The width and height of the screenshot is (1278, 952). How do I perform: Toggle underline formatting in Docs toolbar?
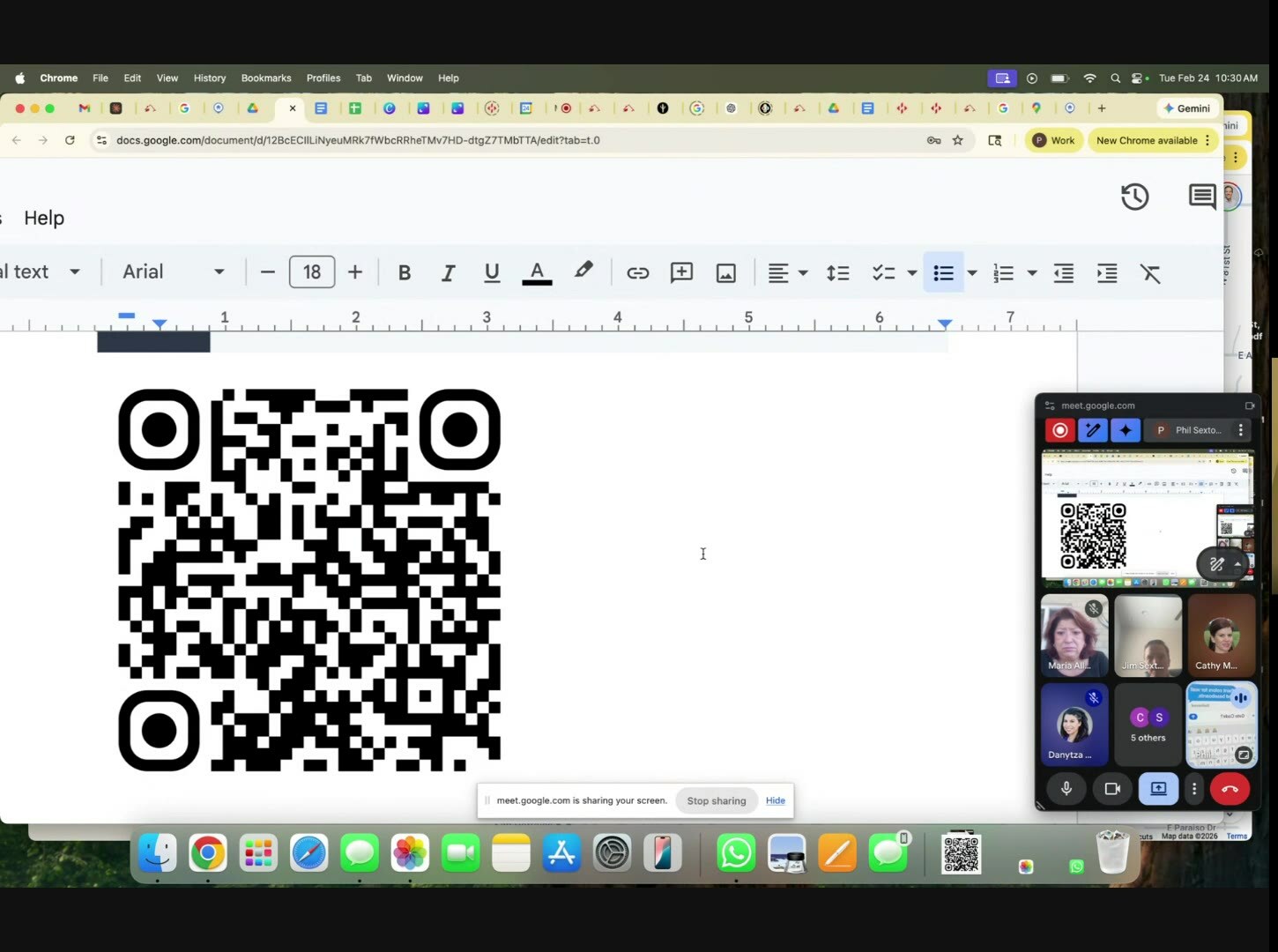tap(492, 272)
